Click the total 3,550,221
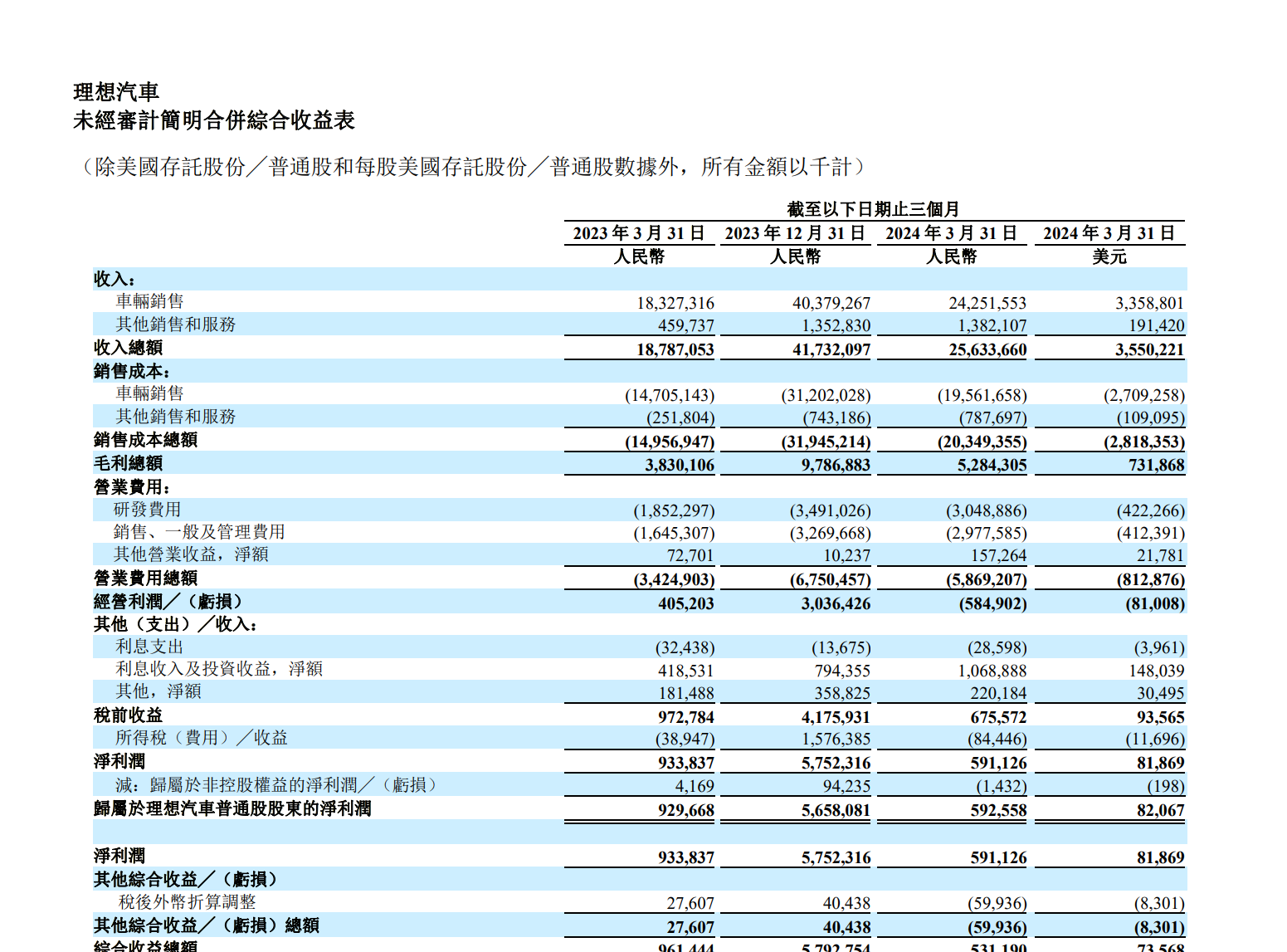Image resolution: width=1287 pixels, height=952 pixels. coord(1149,349)
